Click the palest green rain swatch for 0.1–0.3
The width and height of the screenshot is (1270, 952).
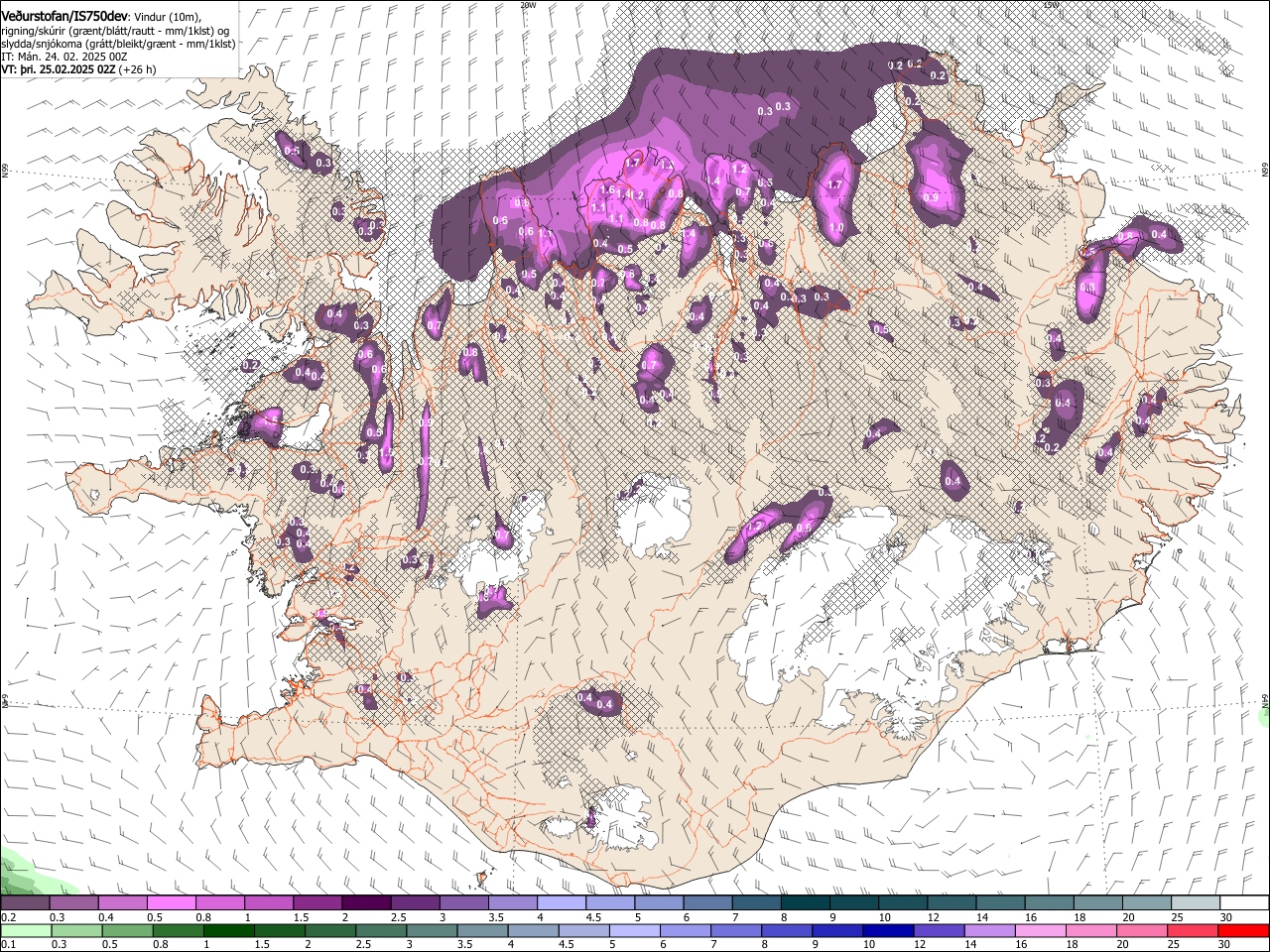(26, 931)
